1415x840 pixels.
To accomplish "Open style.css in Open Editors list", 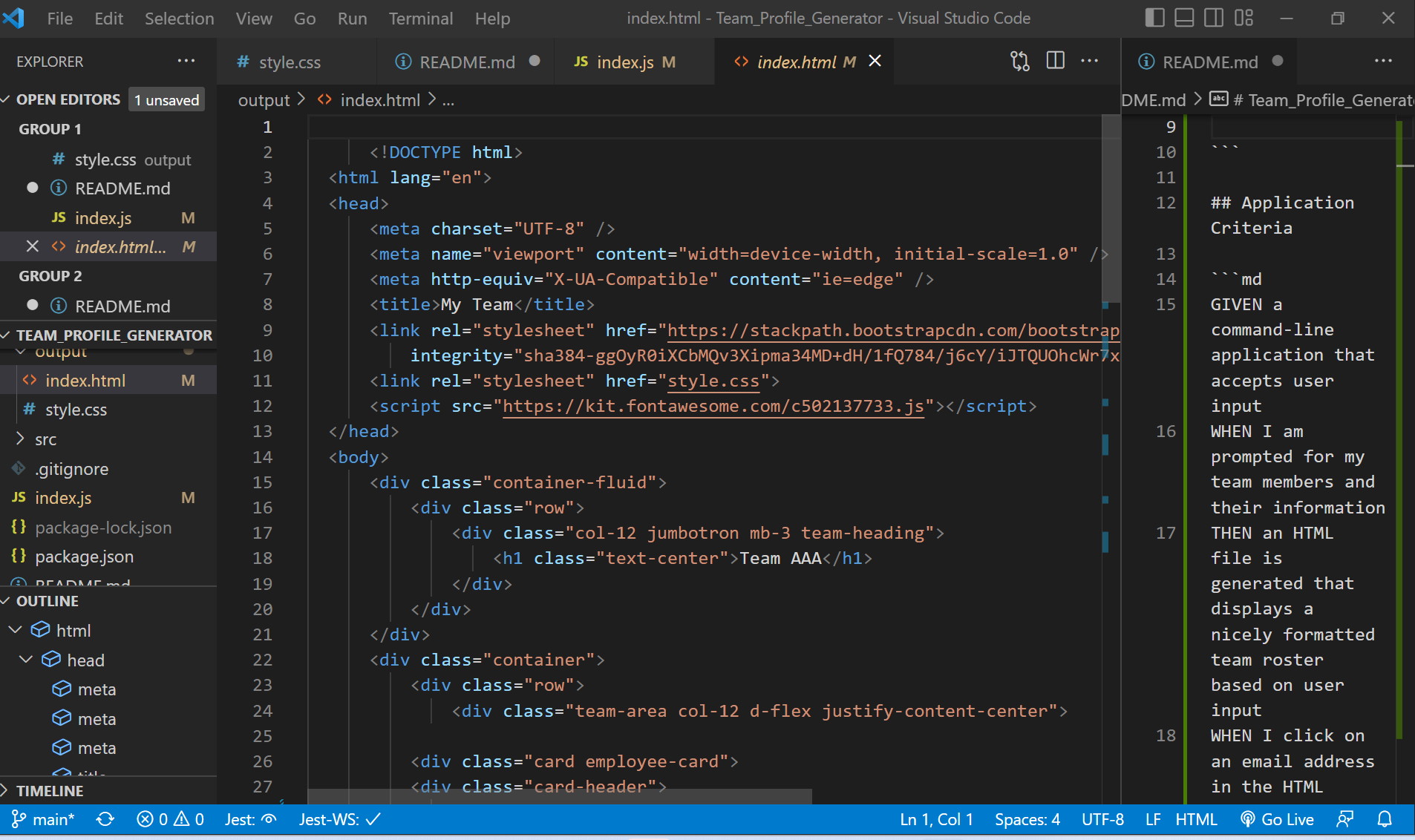I will (108, 160).
